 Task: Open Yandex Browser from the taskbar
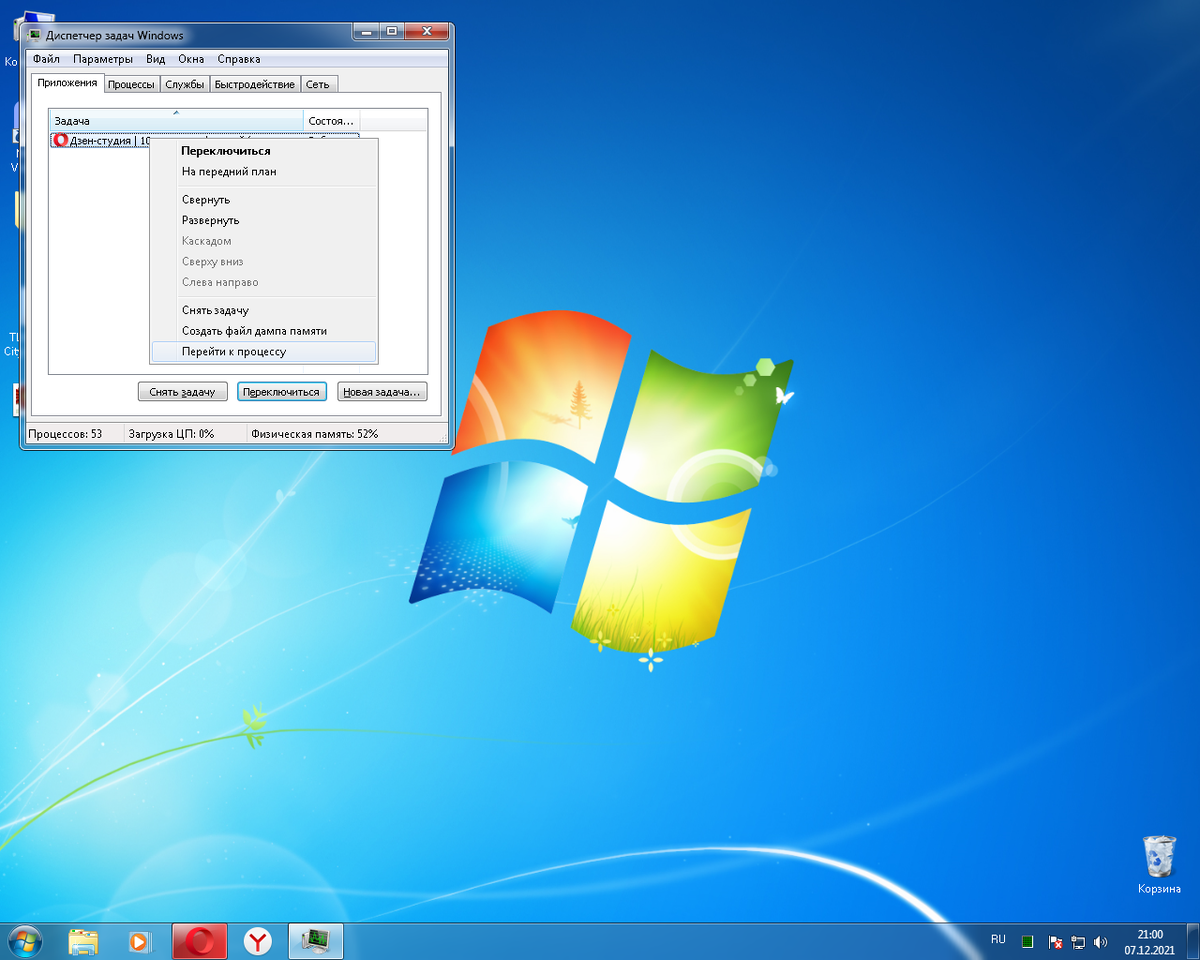[x=259, y=941]
